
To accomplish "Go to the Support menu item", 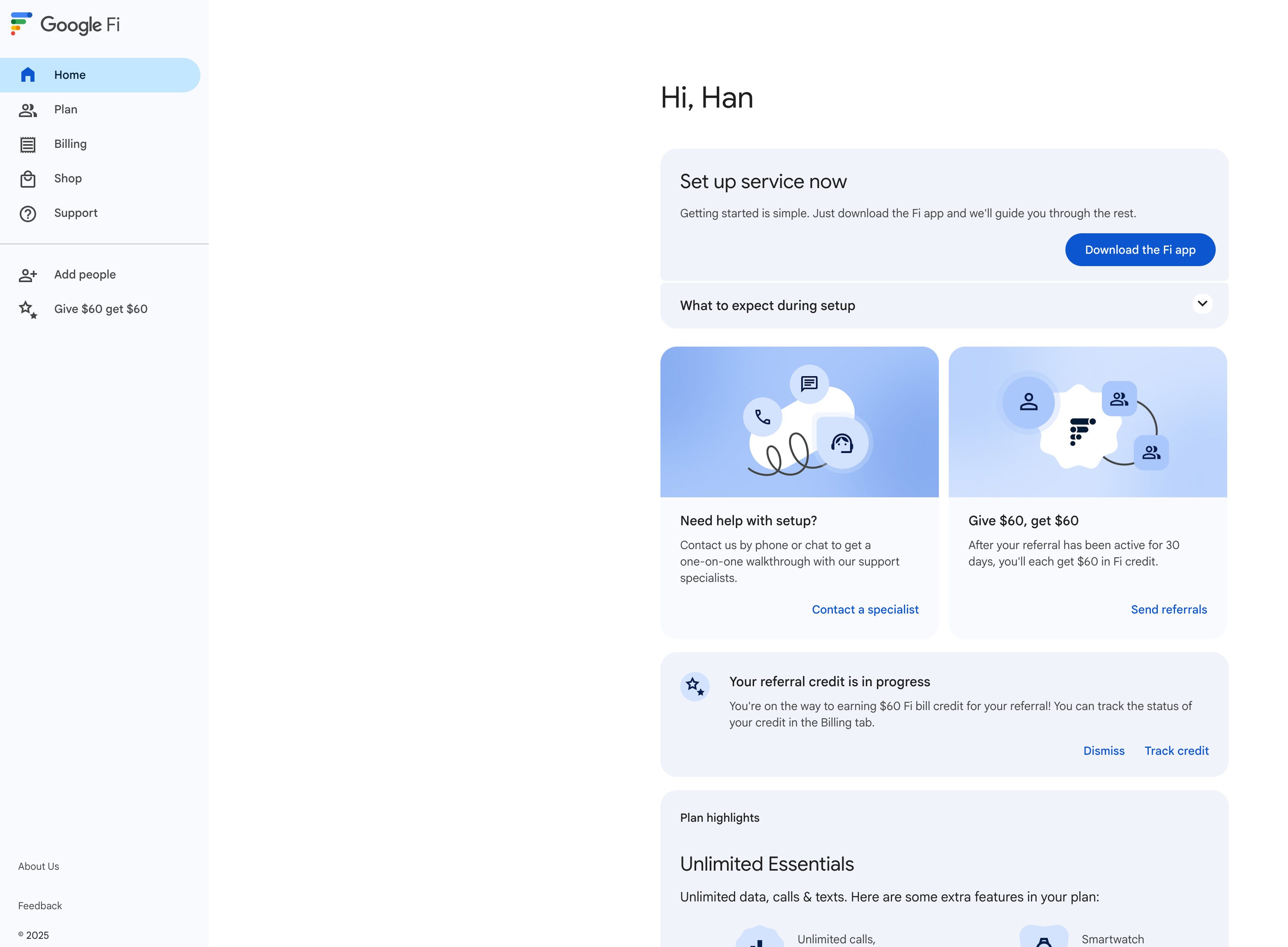I will [76, 213].
